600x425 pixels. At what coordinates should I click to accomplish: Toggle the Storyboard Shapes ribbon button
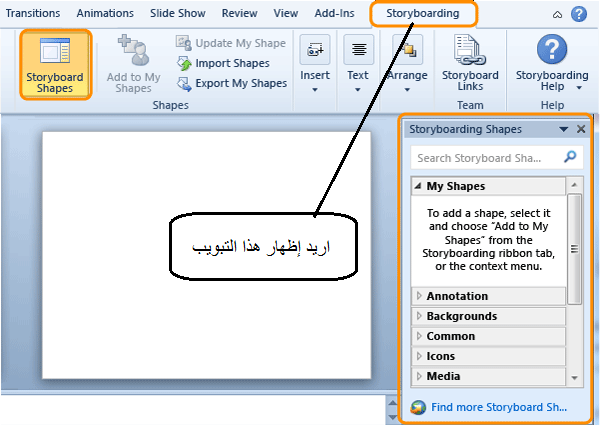pyautogui.click(x=55, y=65)
